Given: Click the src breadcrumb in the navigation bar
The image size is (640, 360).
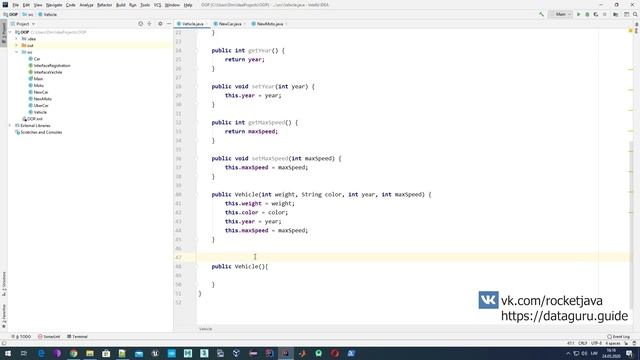Looking at the screenshot, I should [28, 14].
